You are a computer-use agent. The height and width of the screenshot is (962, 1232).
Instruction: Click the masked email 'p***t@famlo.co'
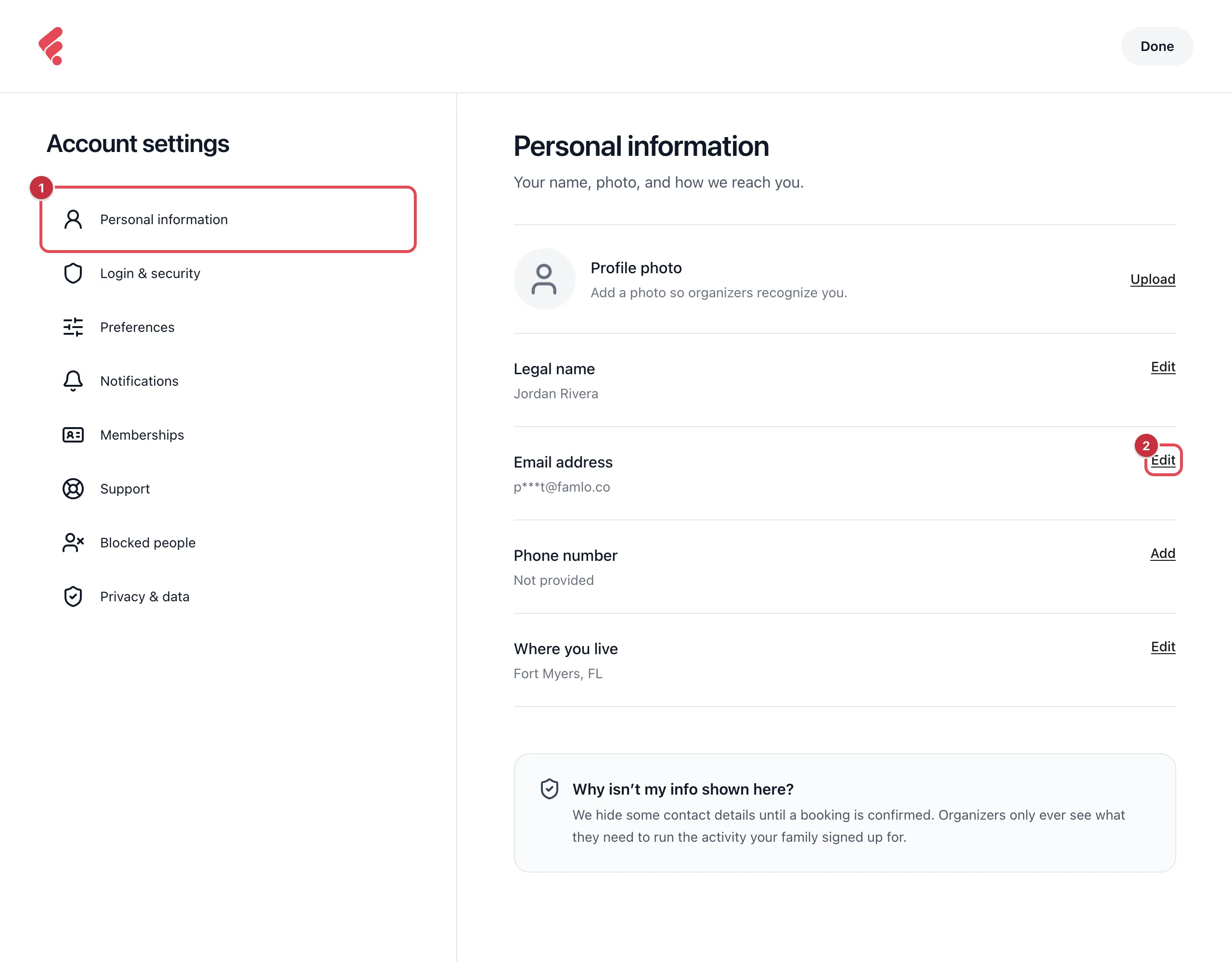pyautogui.click(x=562, y=487)
